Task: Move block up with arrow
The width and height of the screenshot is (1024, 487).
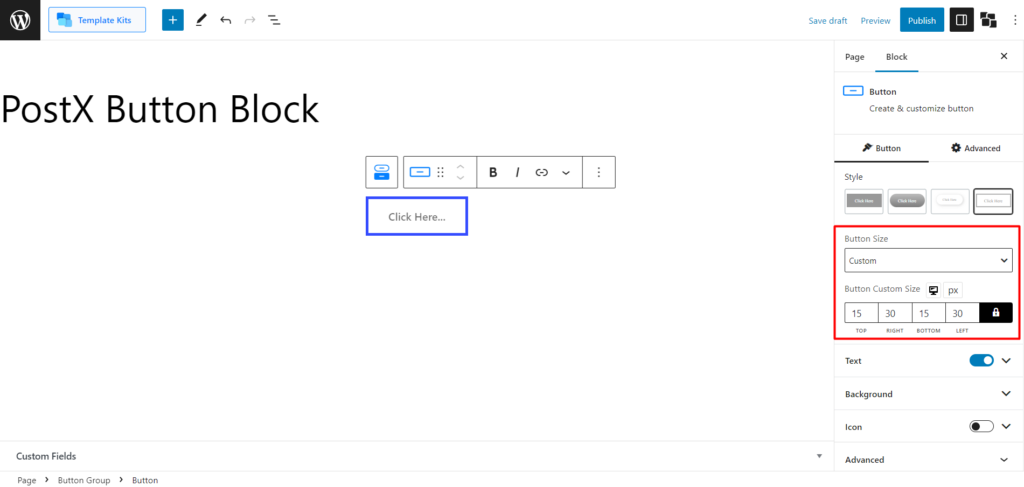Action: [460, 166]
